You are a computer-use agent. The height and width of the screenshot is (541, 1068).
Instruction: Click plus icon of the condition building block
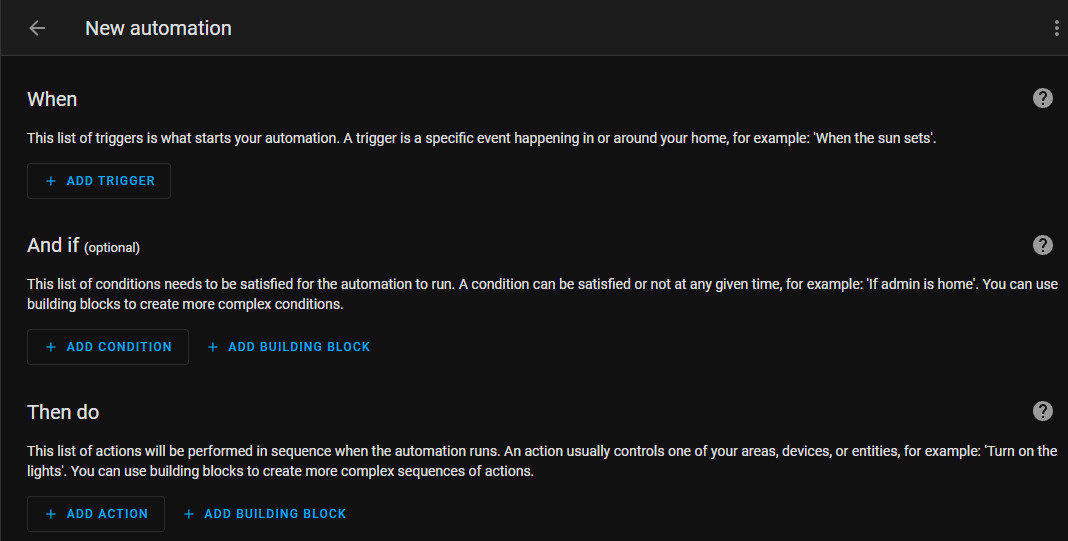pos(213,347)
